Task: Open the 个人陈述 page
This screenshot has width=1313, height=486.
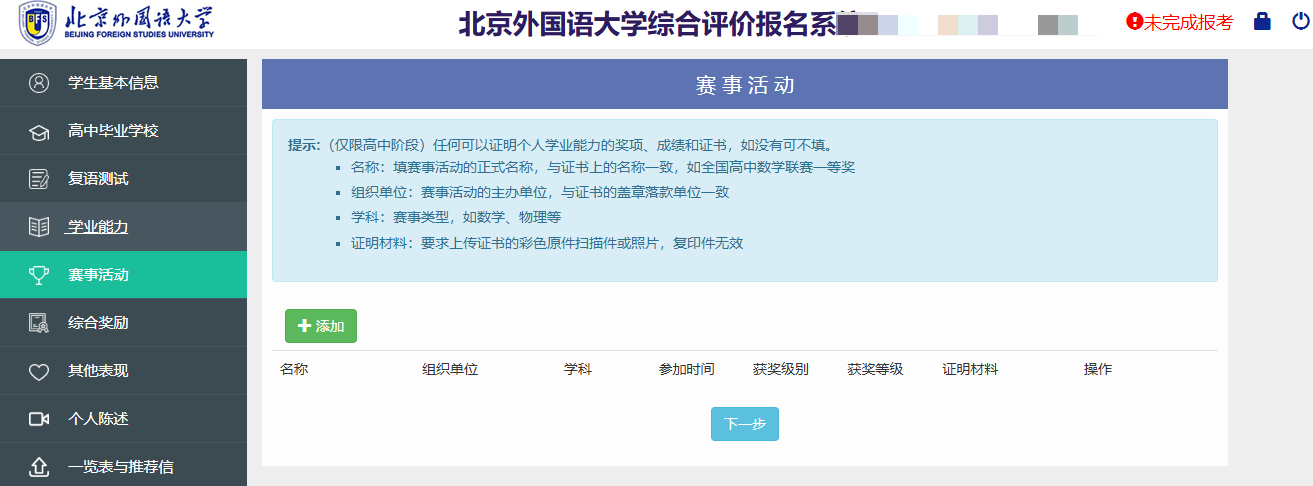Action: [98, 419]
